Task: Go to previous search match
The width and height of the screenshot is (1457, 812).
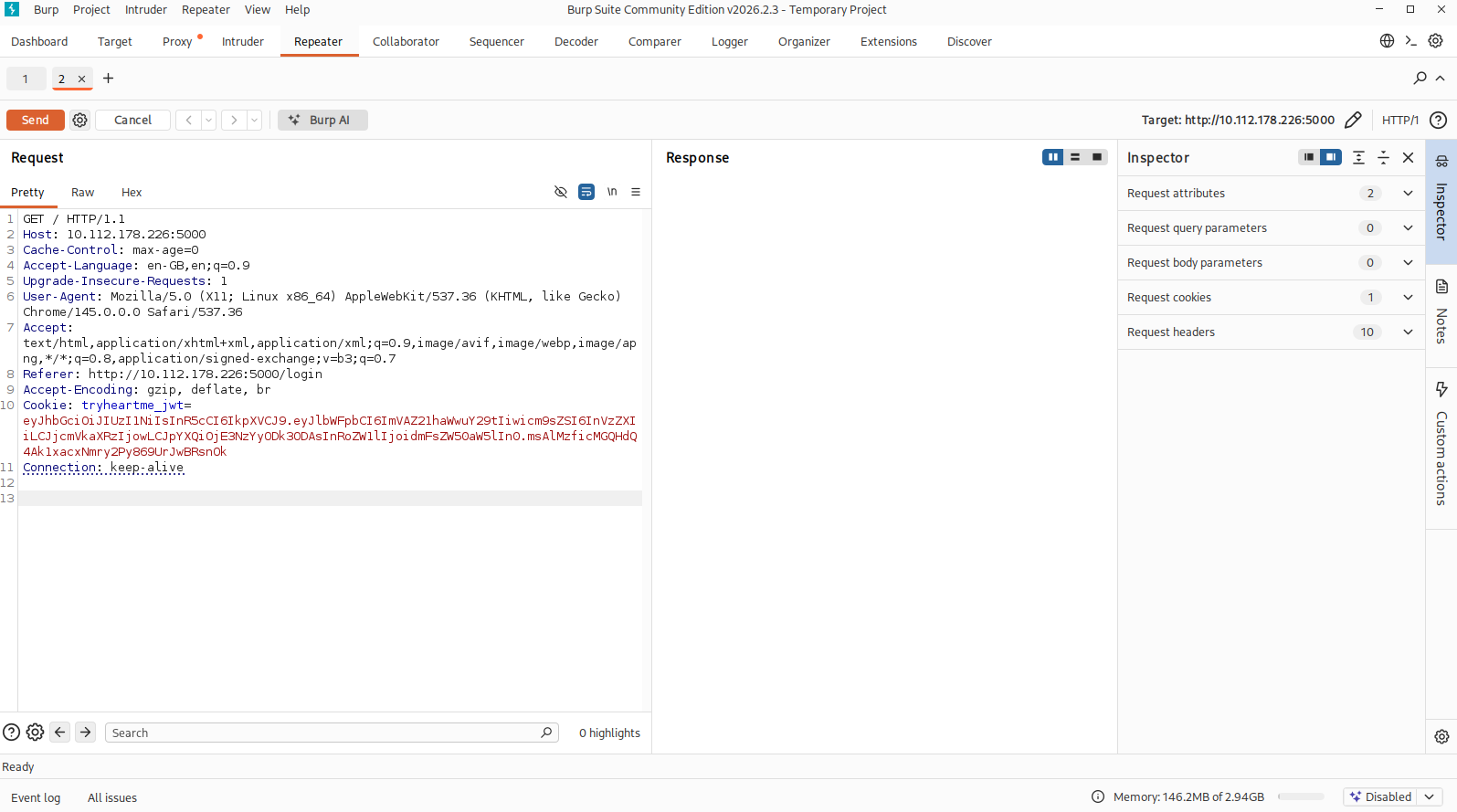Action: (60, 732)
